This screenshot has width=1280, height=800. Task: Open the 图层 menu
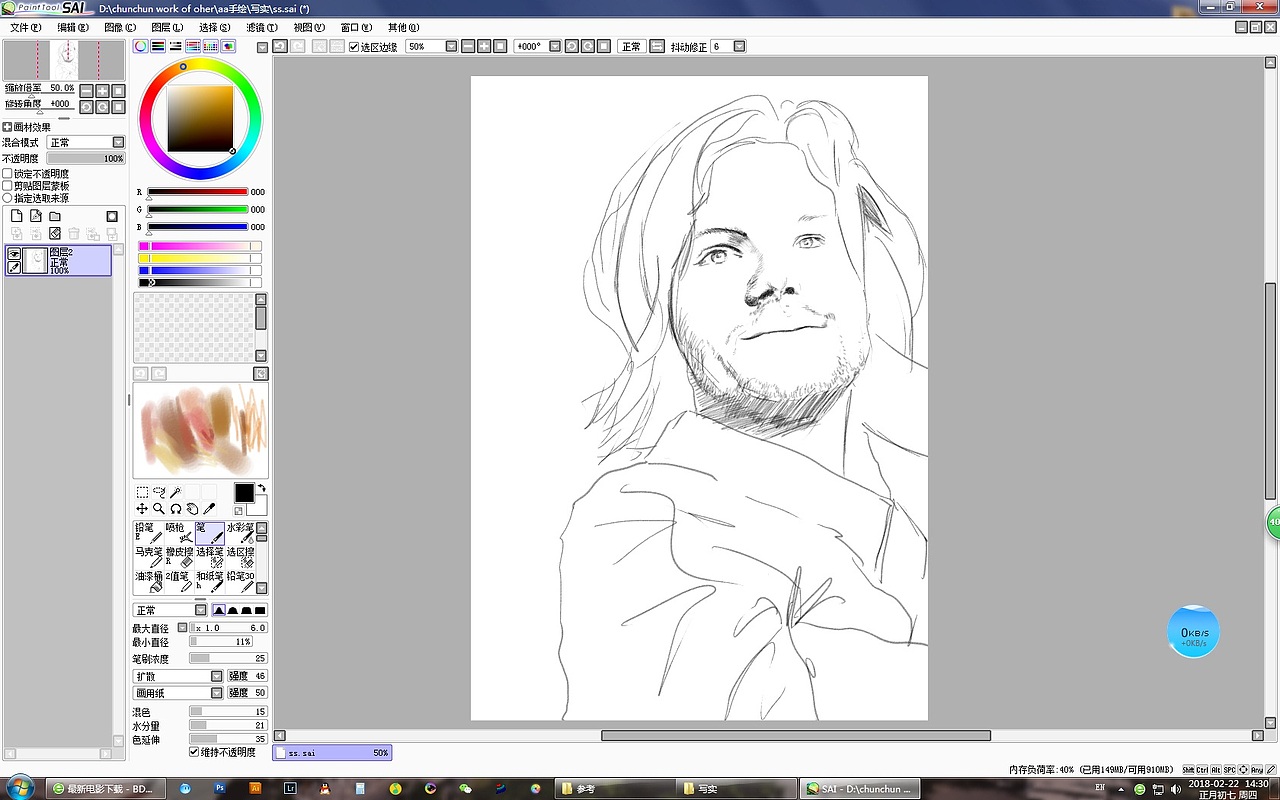click(167, 27)
